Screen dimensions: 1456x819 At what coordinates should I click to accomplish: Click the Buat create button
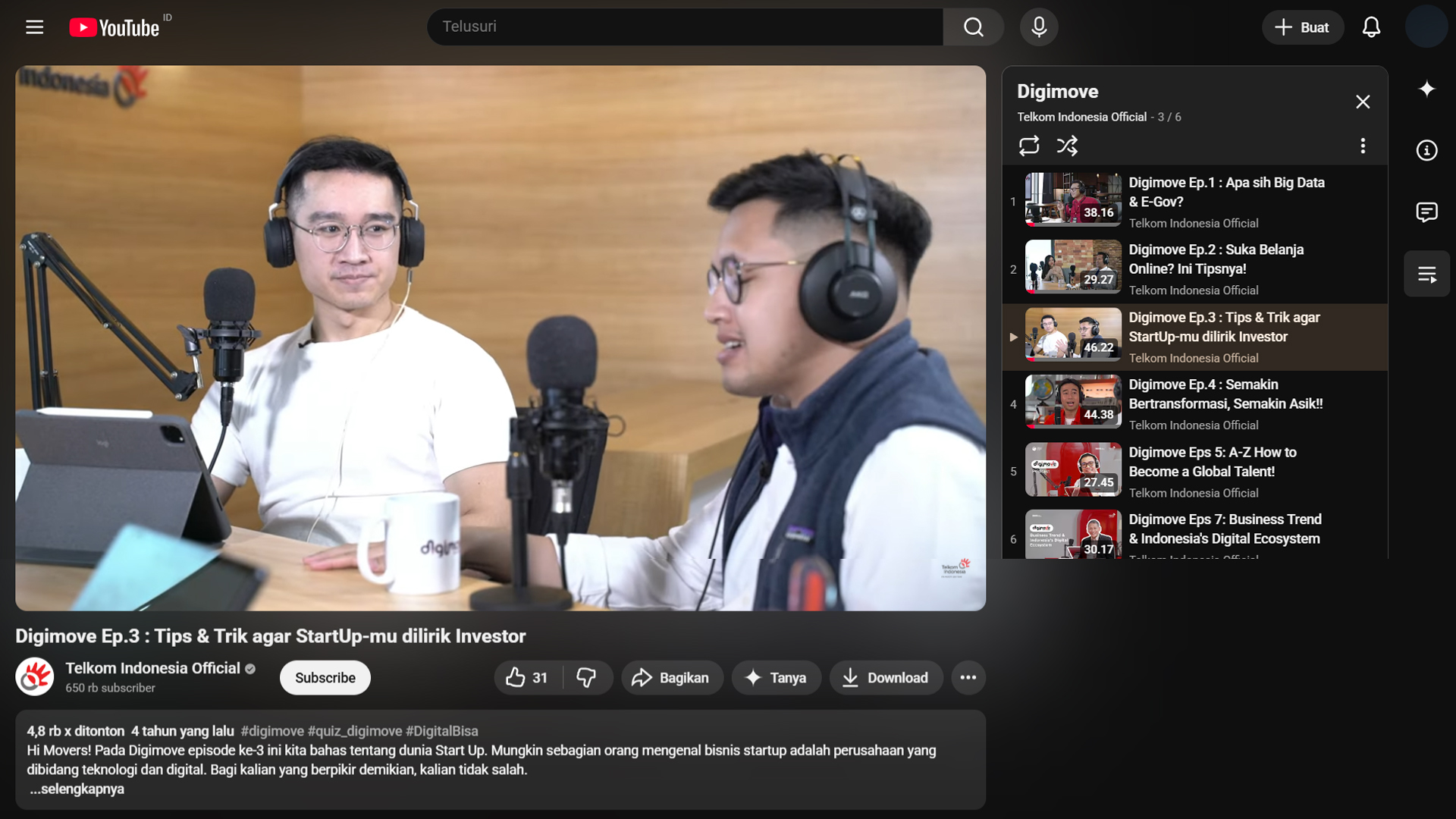1302,27
